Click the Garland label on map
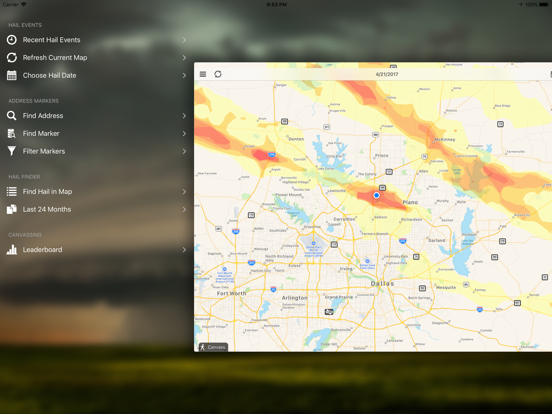Viewport: 552px width, 414px height. [x=437, y=240]
